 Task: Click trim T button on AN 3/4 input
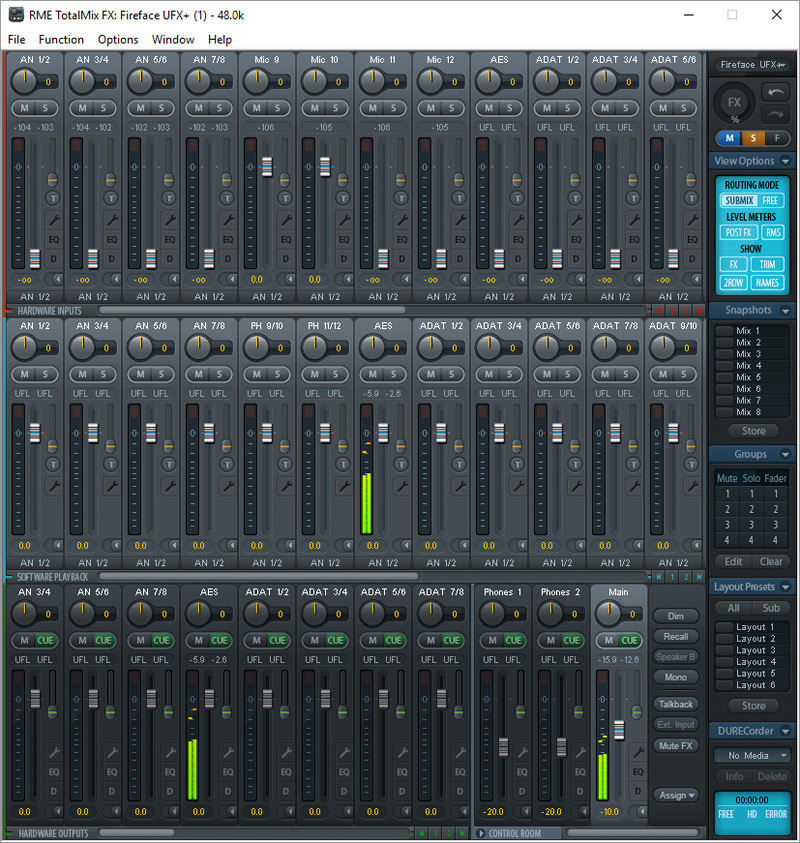(x=111, y=198)
